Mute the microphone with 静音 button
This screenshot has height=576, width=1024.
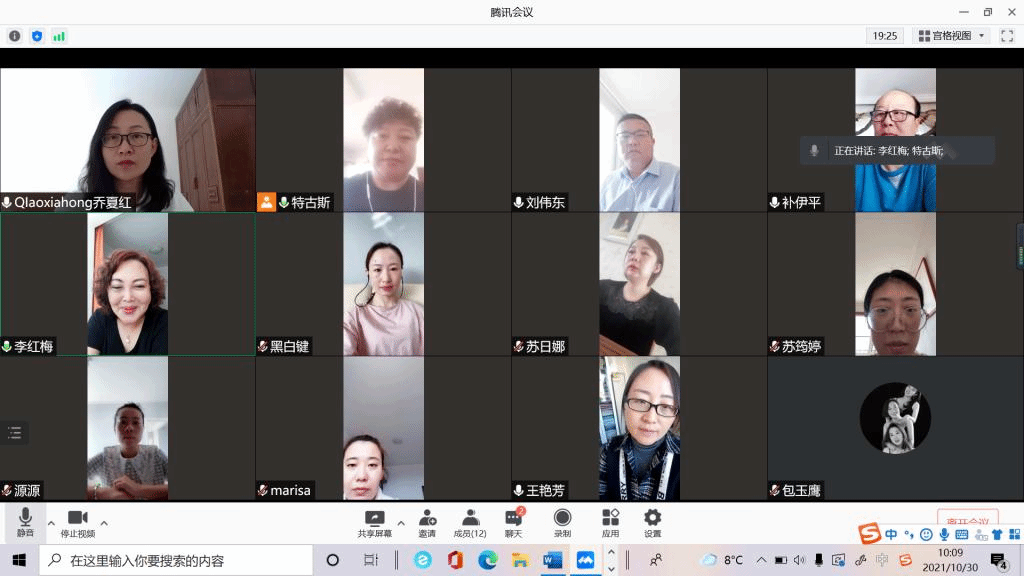click(25, 521)
